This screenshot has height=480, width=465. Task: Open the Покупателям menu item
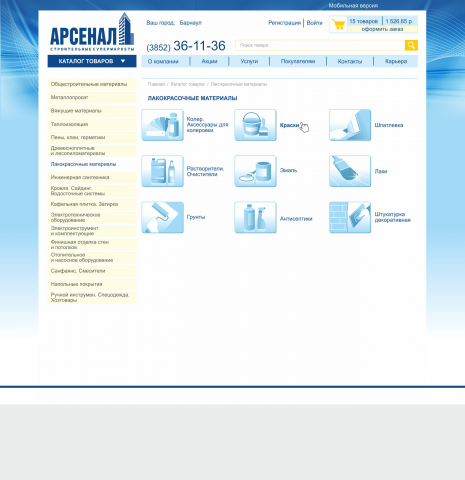click(x=298, y=61)
